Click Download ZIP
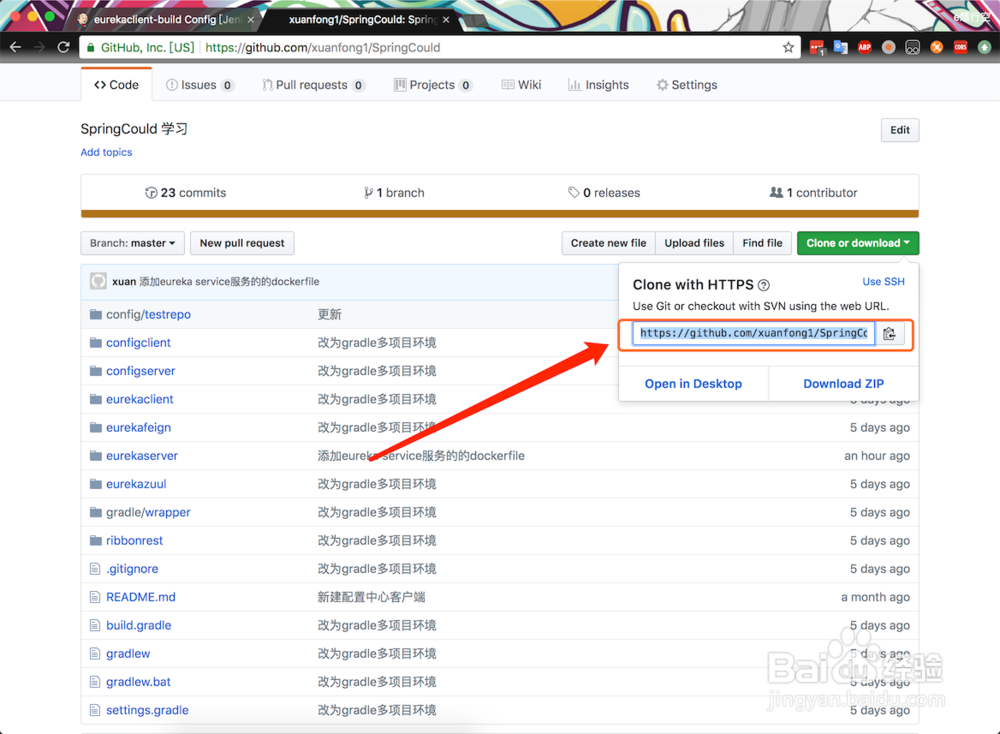Viewport: 1000px width, 734px height. pyautogui.click(x=843, y=384)
